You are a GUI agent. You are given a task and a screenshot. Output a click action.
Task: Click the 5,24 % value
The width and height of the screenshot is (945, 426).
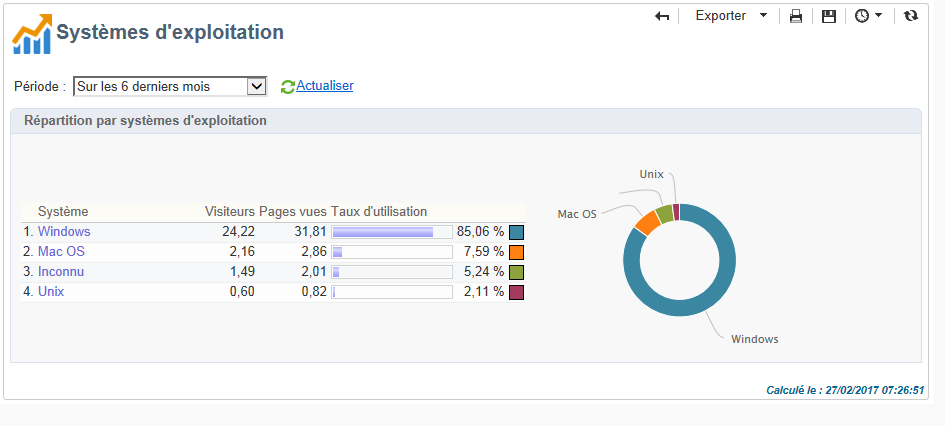[x=483, y=272]
